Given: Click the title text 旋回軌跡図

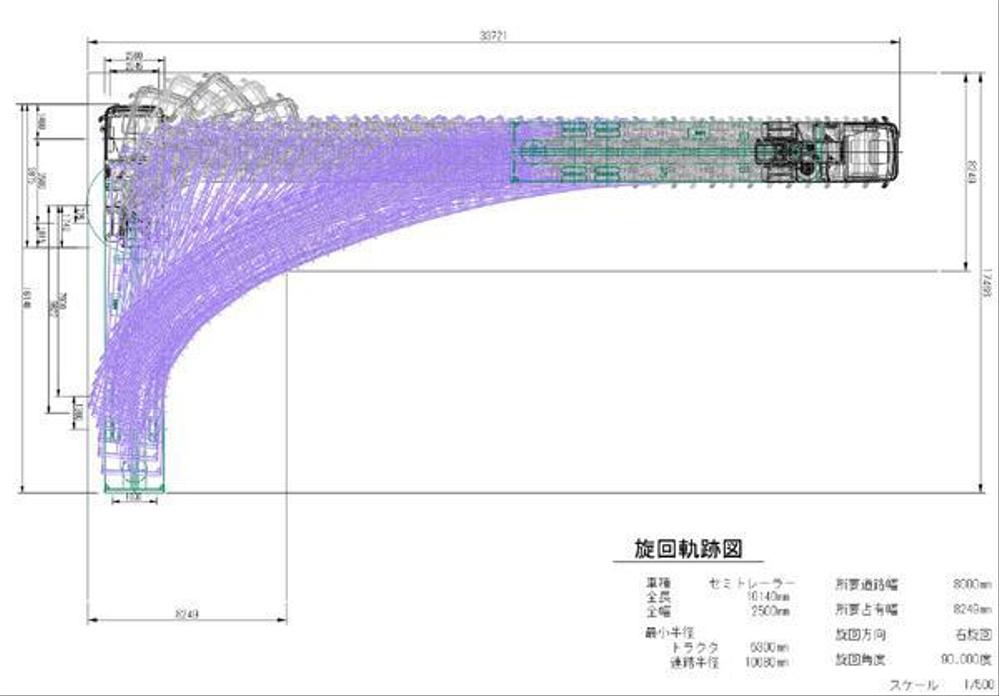Looking at the screenshot, I should 688,548.
